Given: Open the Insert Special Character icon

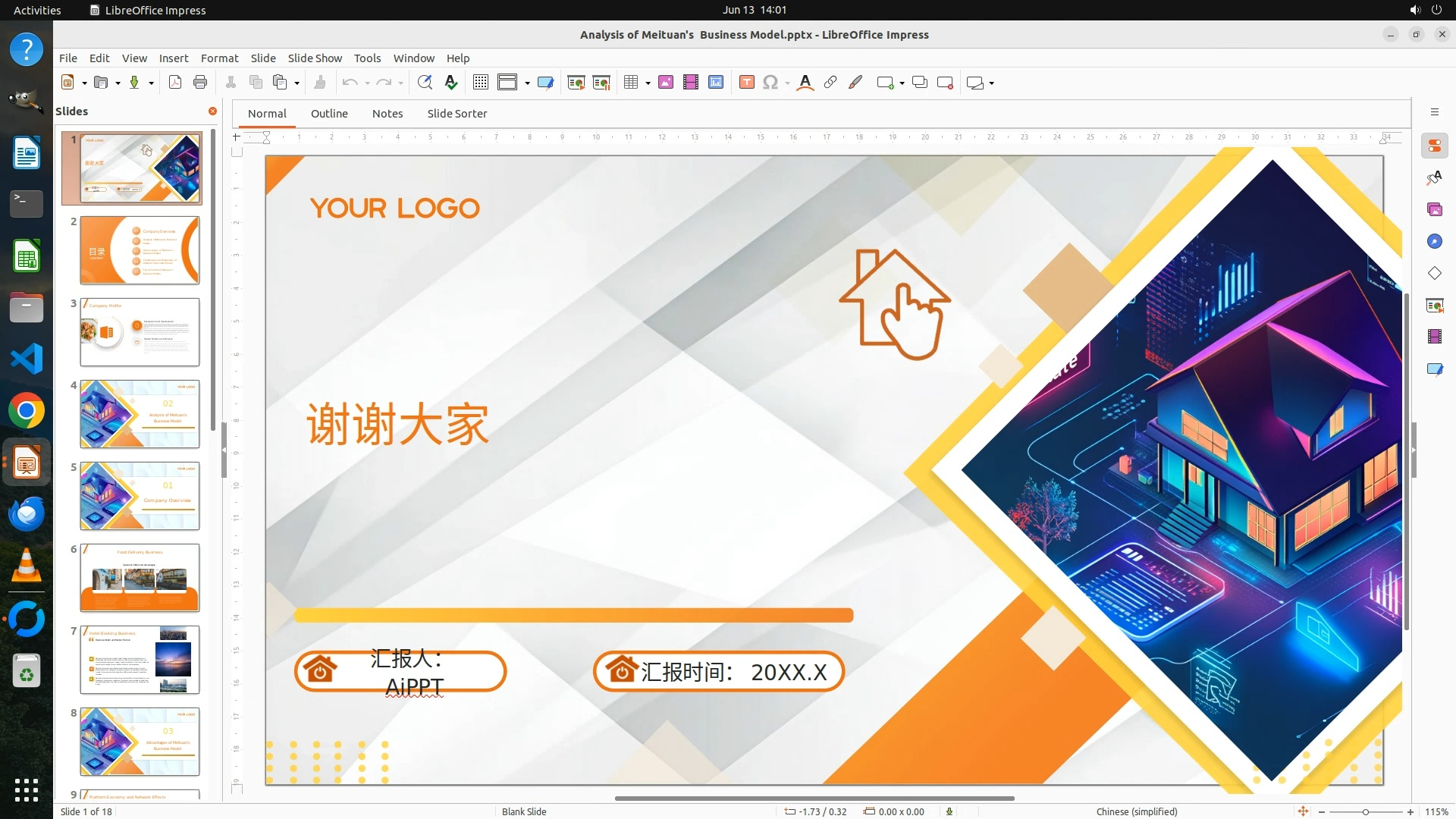Looking at the screenshot, I should (770, 83).
